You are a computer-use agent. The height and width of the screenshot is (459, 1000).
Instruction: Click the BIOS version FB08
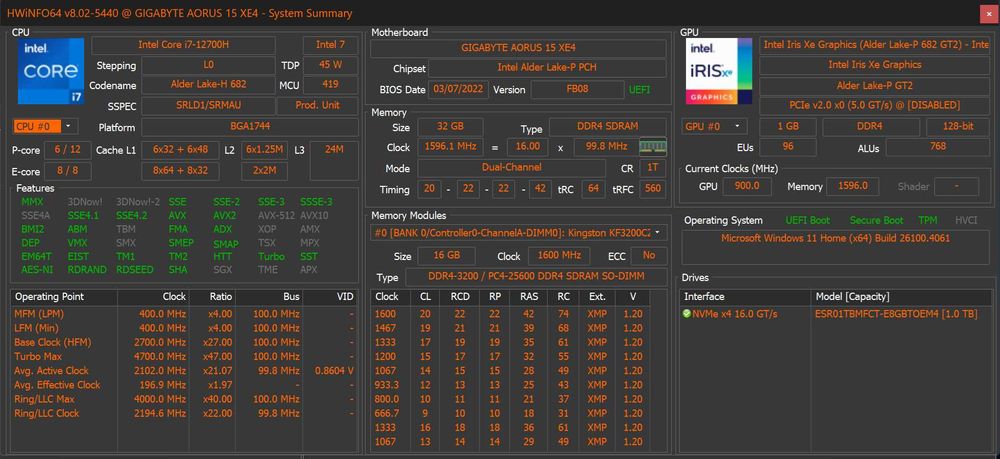click(x=577, y=90)
